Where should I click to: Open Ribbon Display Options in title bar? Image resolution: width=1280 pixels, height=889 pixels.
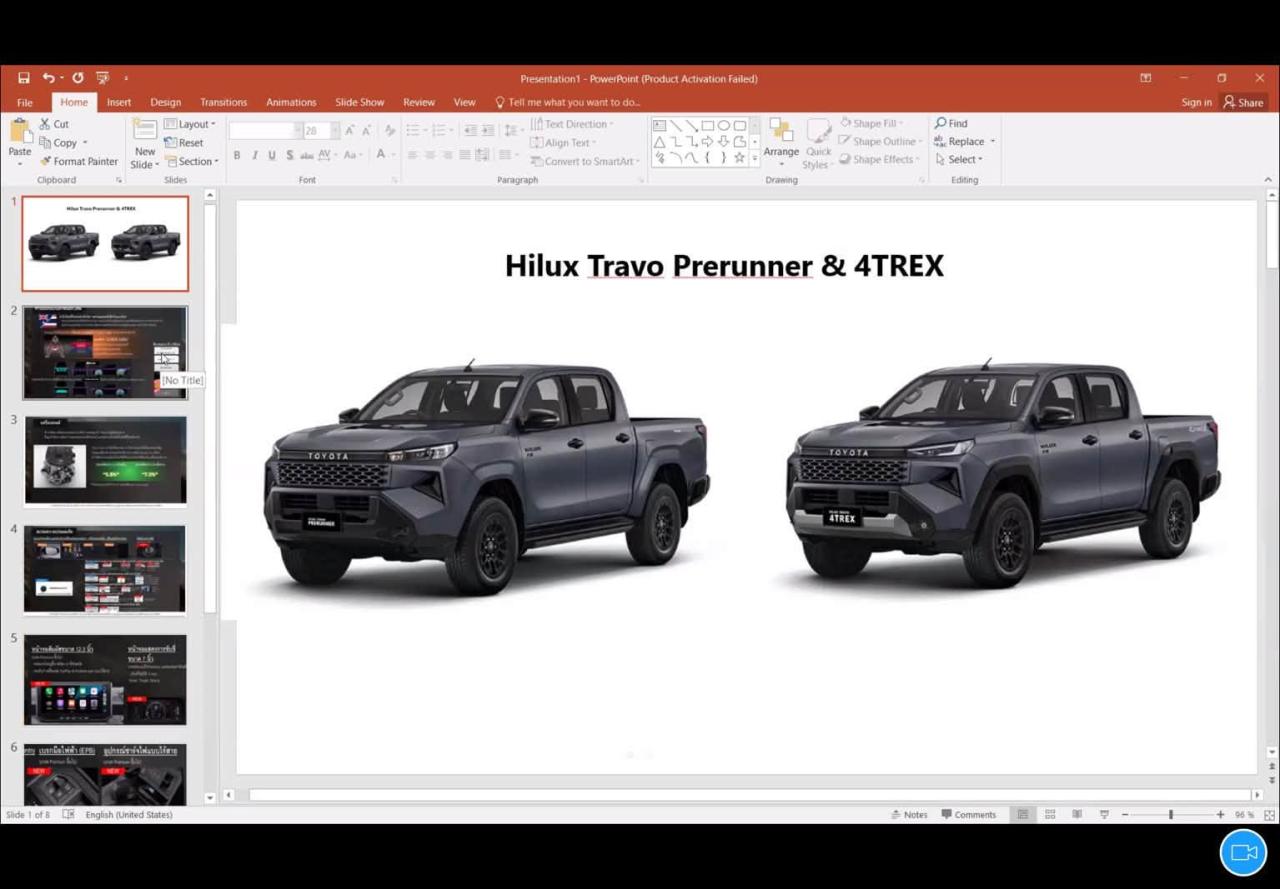(x=1146, y=78)
